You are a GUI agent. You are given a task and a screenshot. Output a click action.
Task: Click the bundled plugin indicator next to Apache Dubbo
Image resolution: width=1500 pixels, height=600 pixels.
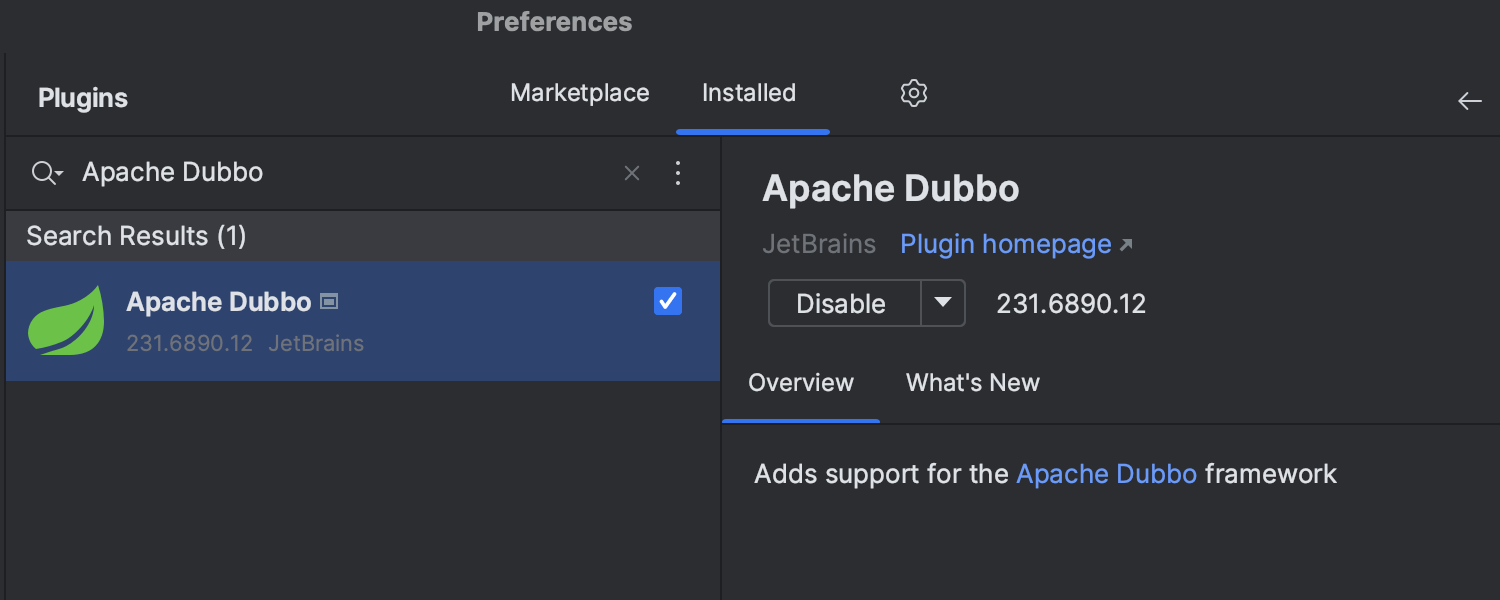(x=331, y=300)
